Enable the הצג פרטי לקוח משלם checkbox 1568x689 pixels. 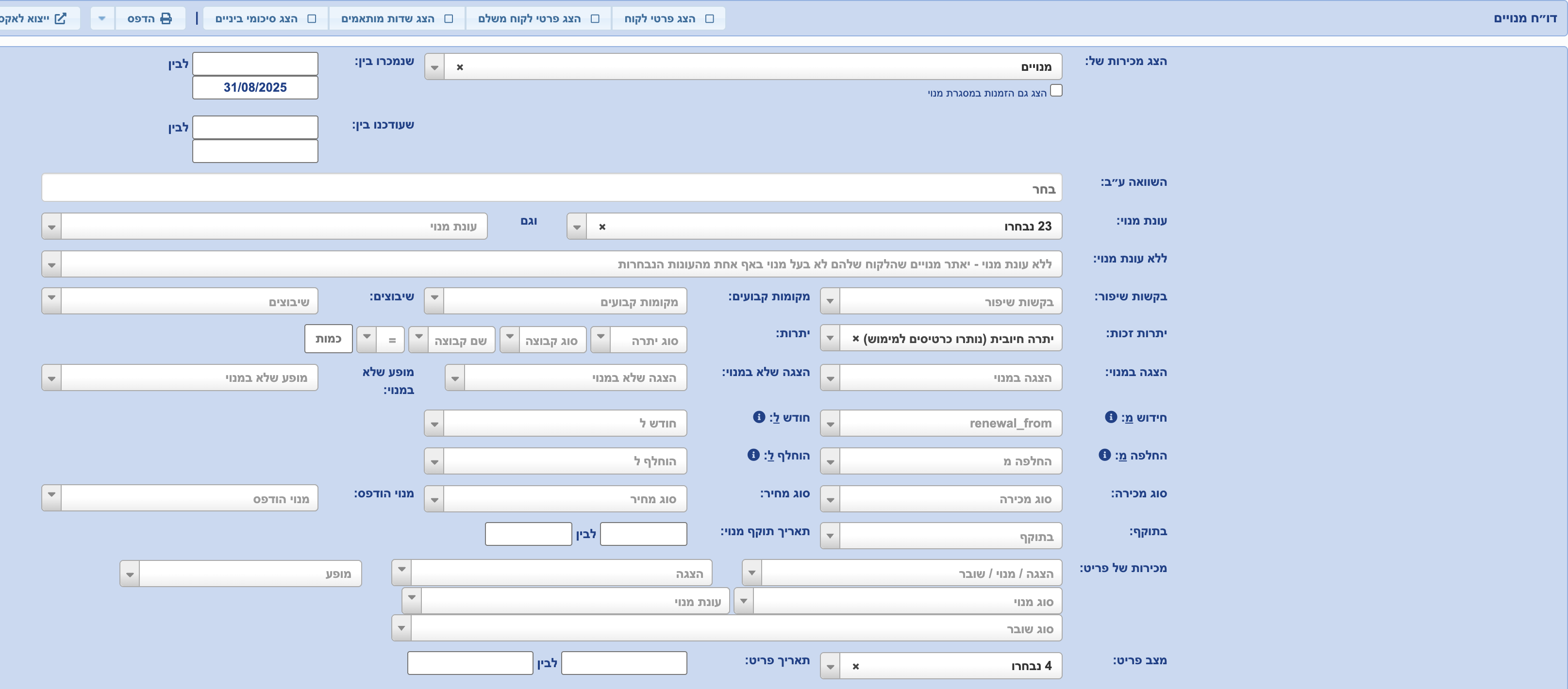pyautogui.click(x=595, y=18)
